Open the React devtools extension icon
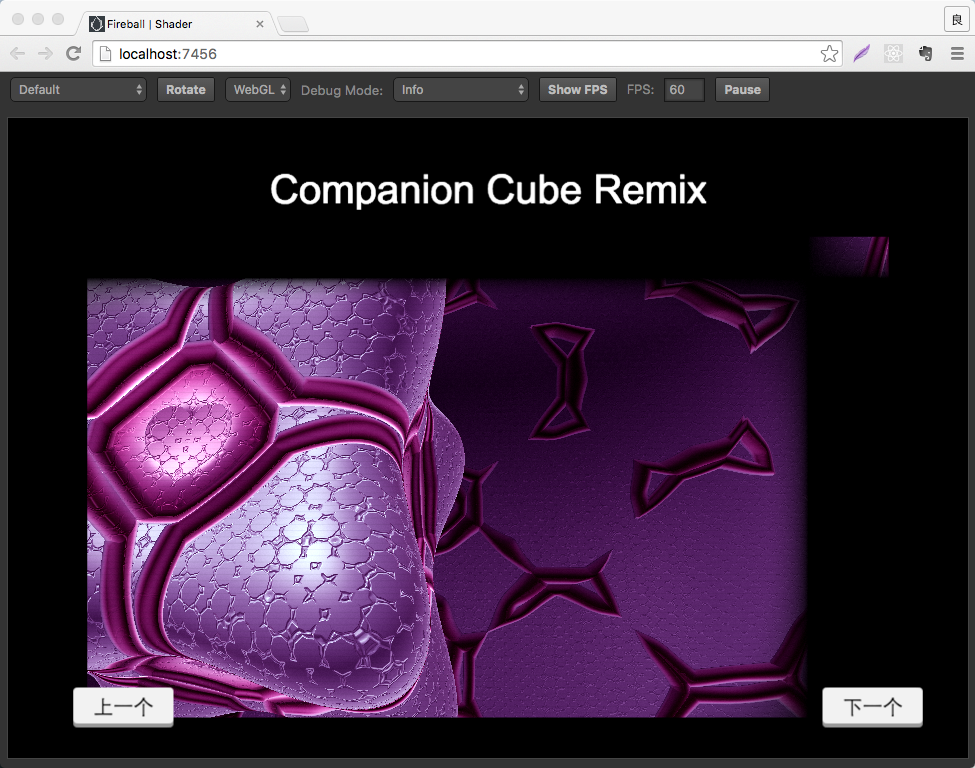975x768 pixels. tap(894, 54)
